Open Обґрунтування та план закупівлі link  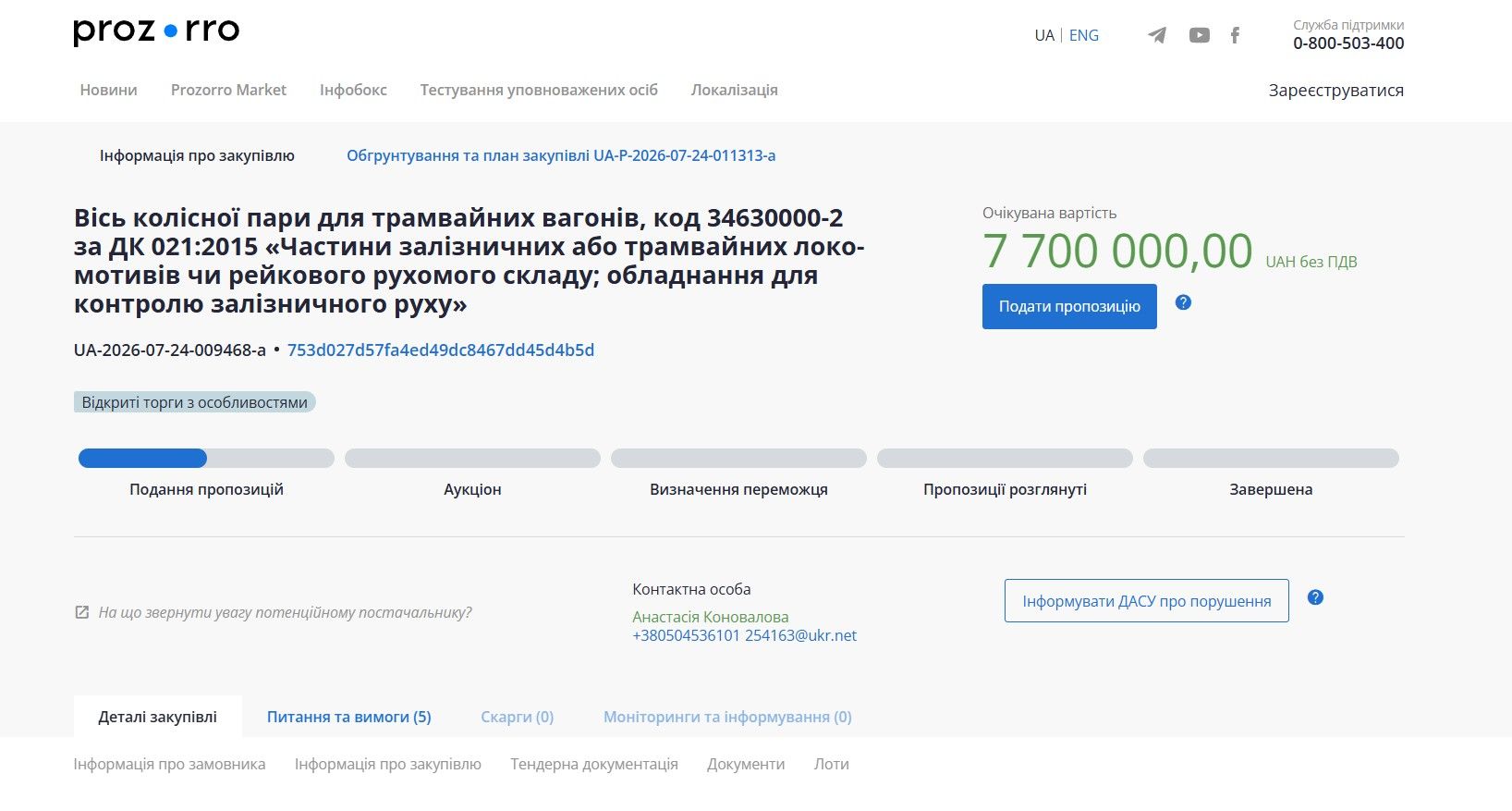click(x=561, y=155)
